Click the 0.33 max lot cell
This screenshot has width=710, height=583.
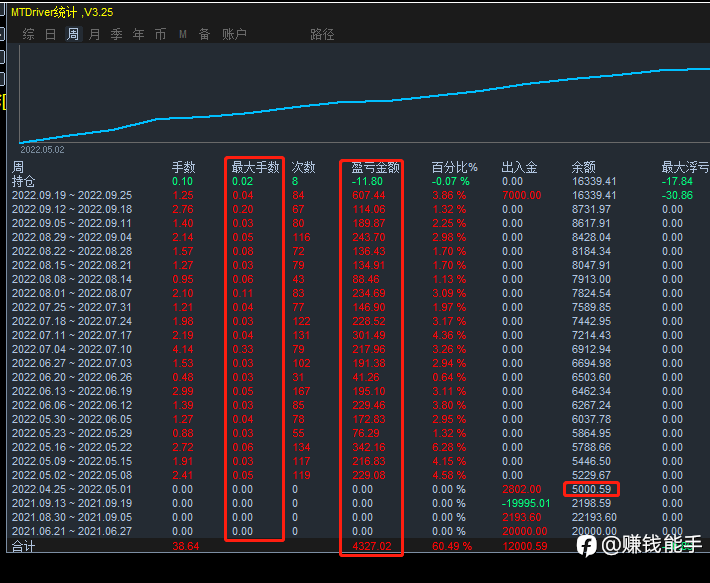click(243, 349)
